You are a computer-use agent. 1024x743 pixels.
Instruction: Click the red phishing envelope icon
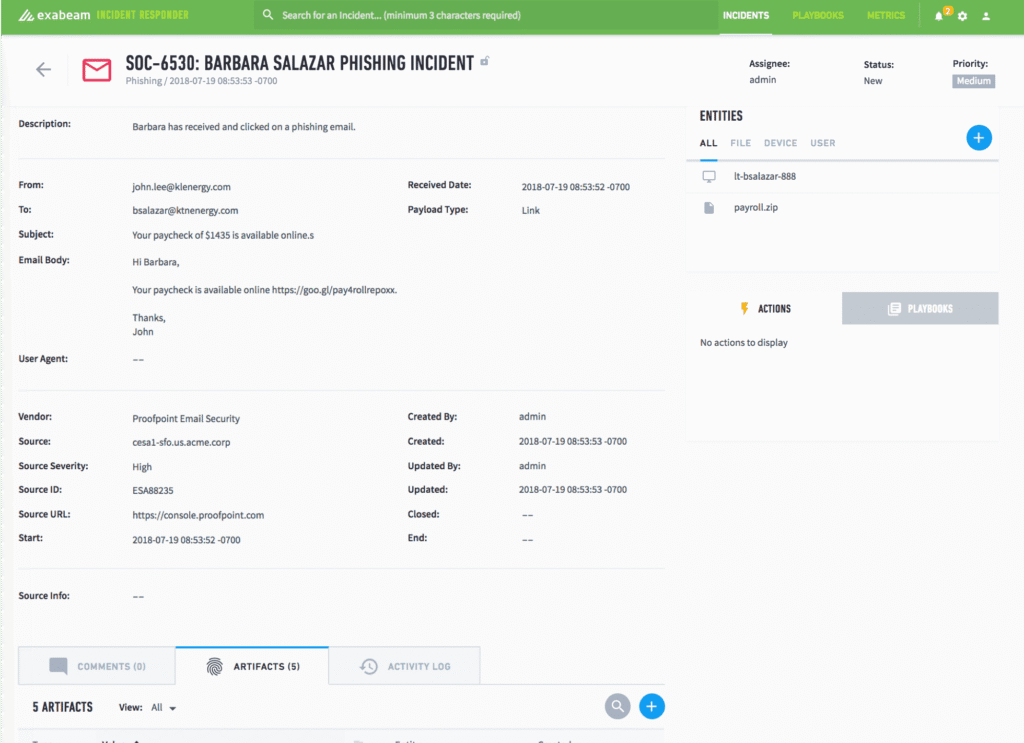[96, 71]
